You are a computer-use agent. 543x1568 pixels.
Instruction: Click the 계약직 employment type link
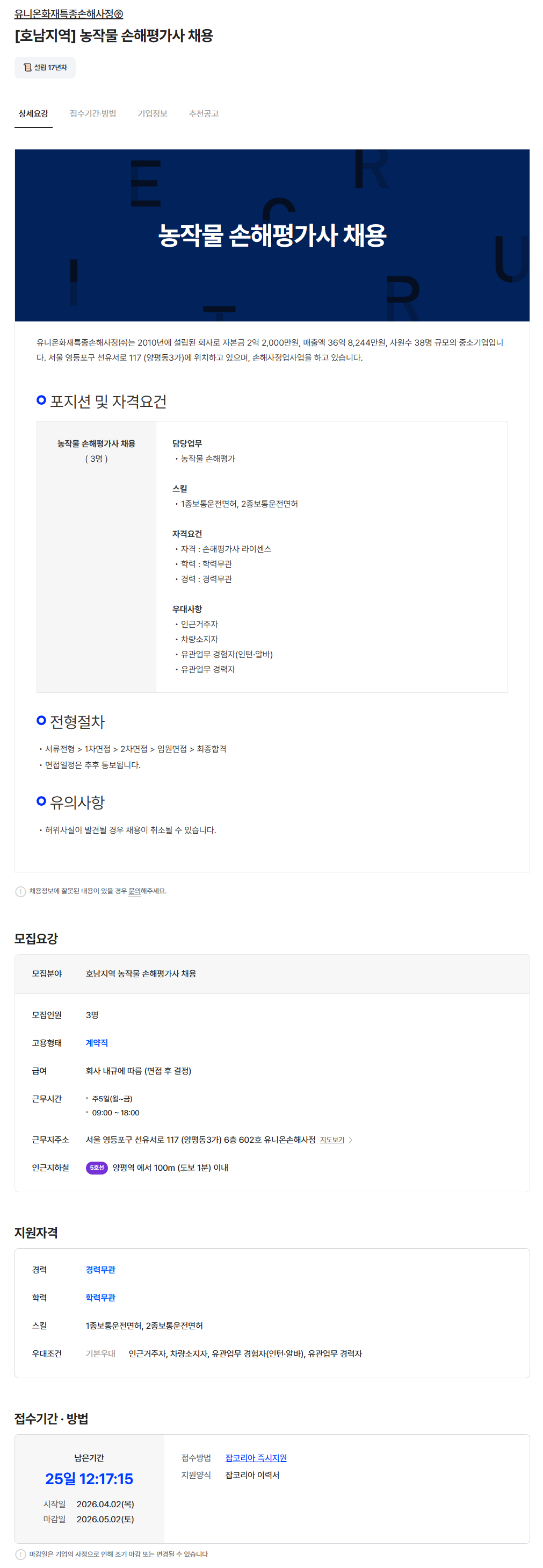[97, 1043]
